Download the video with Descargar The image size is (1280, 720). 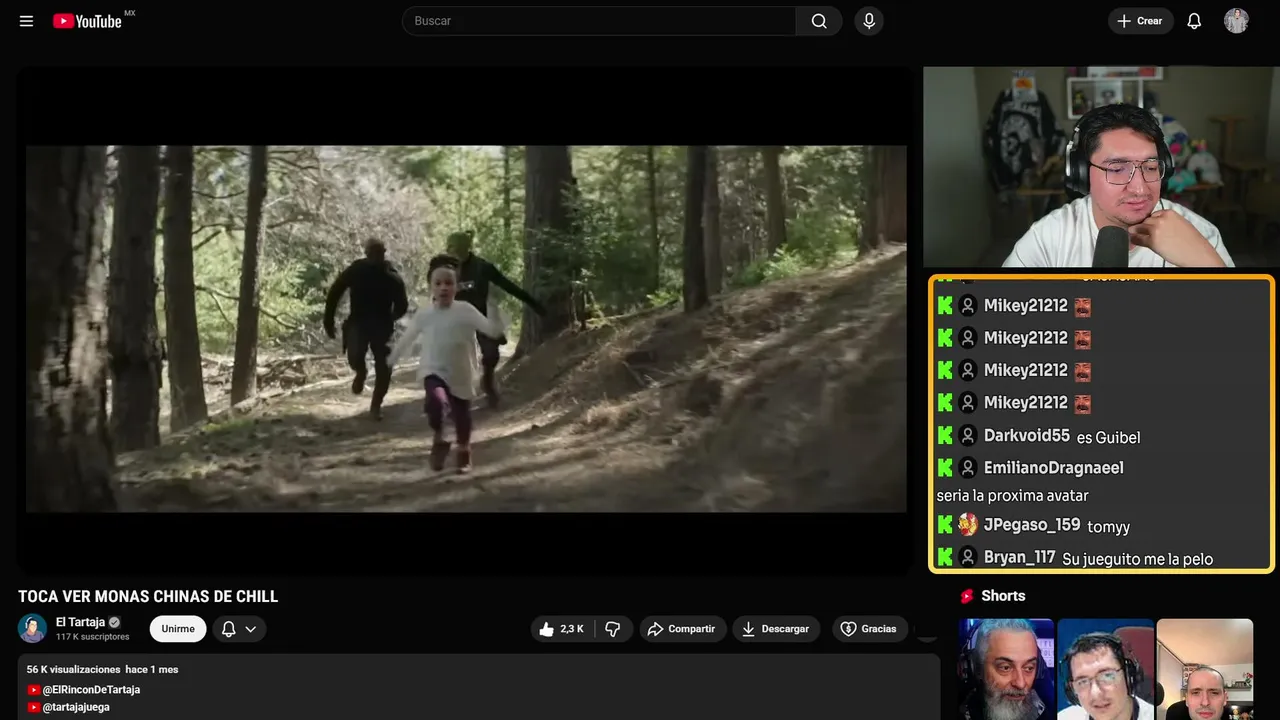coord(776,629)
